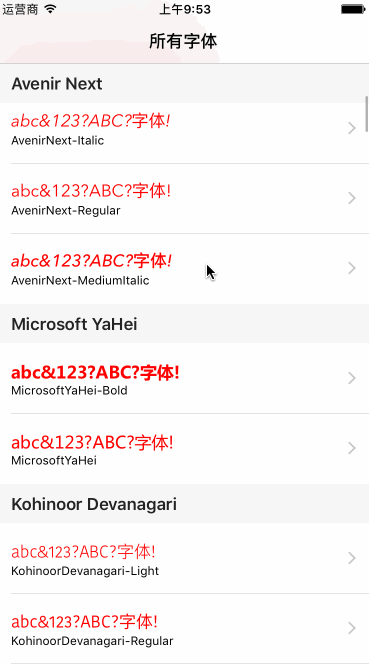Image resolution: width=369 pixels, height=665 pixels.
Task: Open the MicrosoftYaHei-Bold font entry
Action: click(184, 378)
